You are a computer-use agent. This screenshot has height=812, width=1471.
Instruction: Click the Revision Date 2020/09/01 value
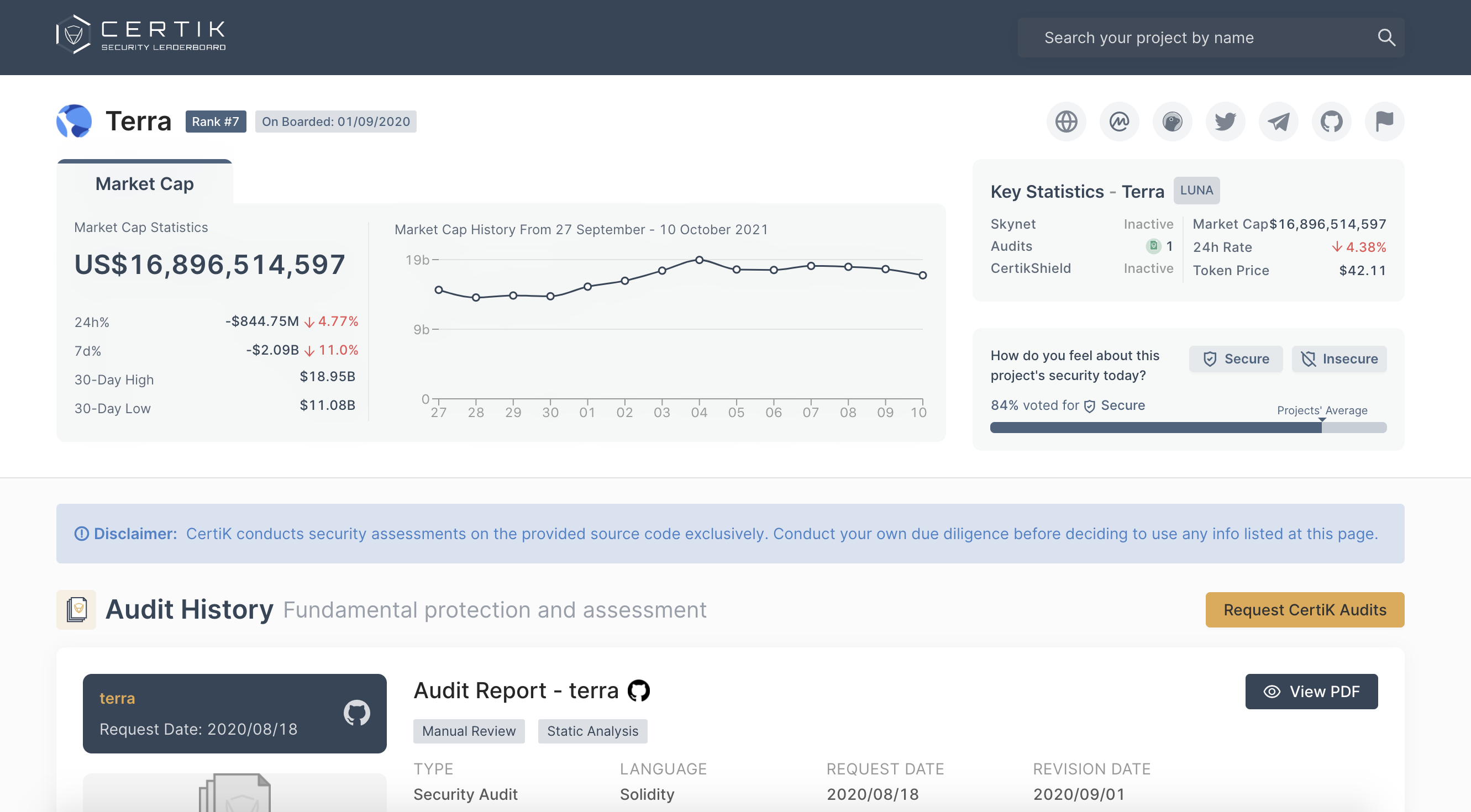(1079, 794)
